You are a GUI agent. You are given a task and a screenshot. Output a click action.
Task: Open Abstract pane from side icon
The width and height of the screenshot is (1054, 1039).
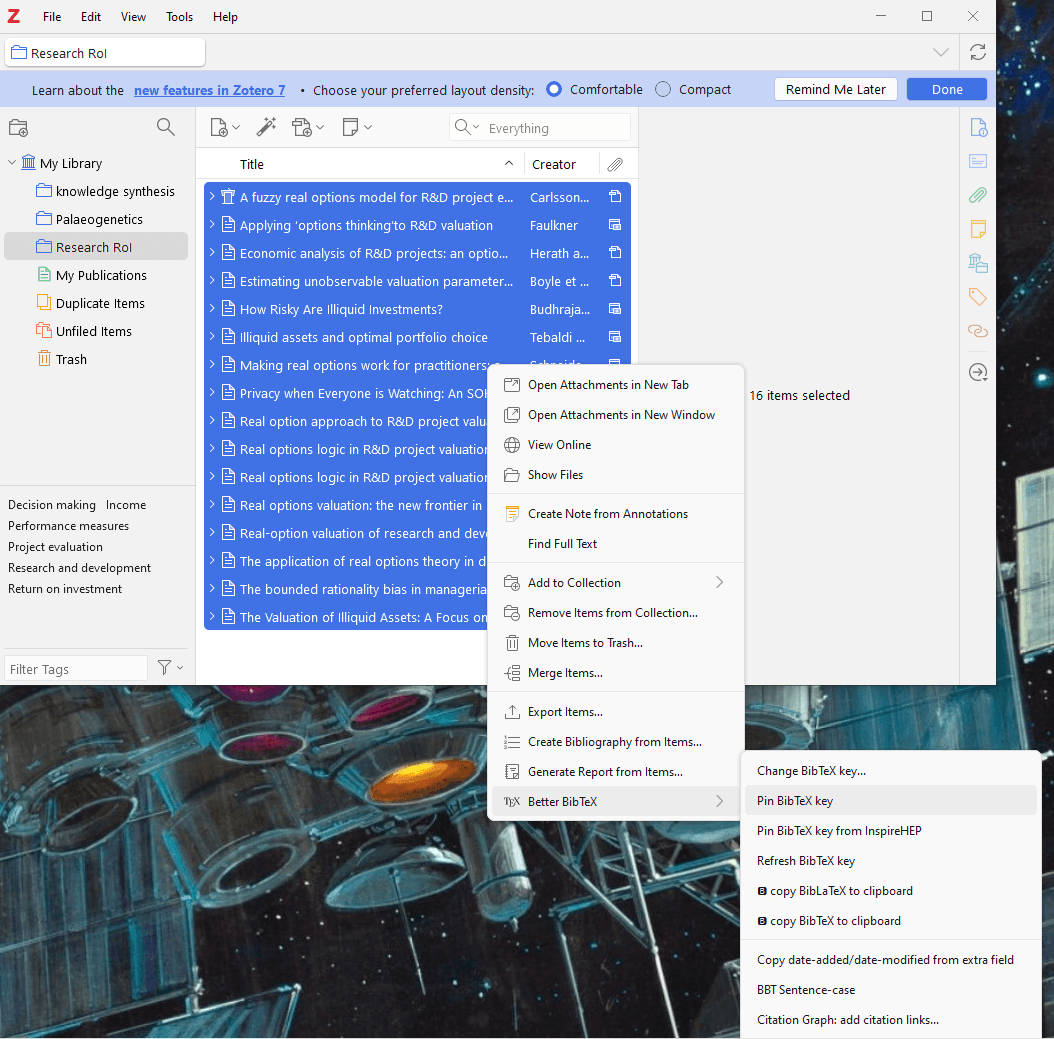pyautogui.click(x=978, y=161)
